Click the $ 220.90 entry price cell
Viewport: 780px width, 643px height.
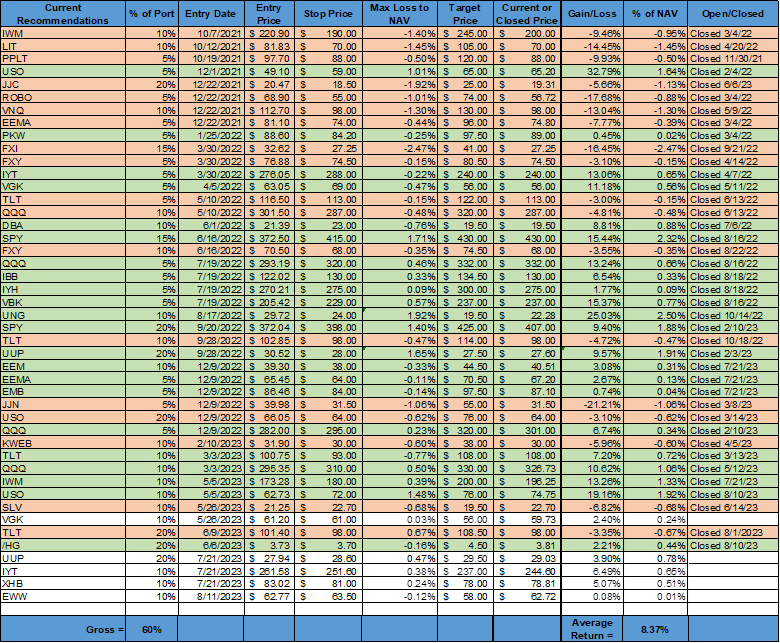(x=269, y=34)
